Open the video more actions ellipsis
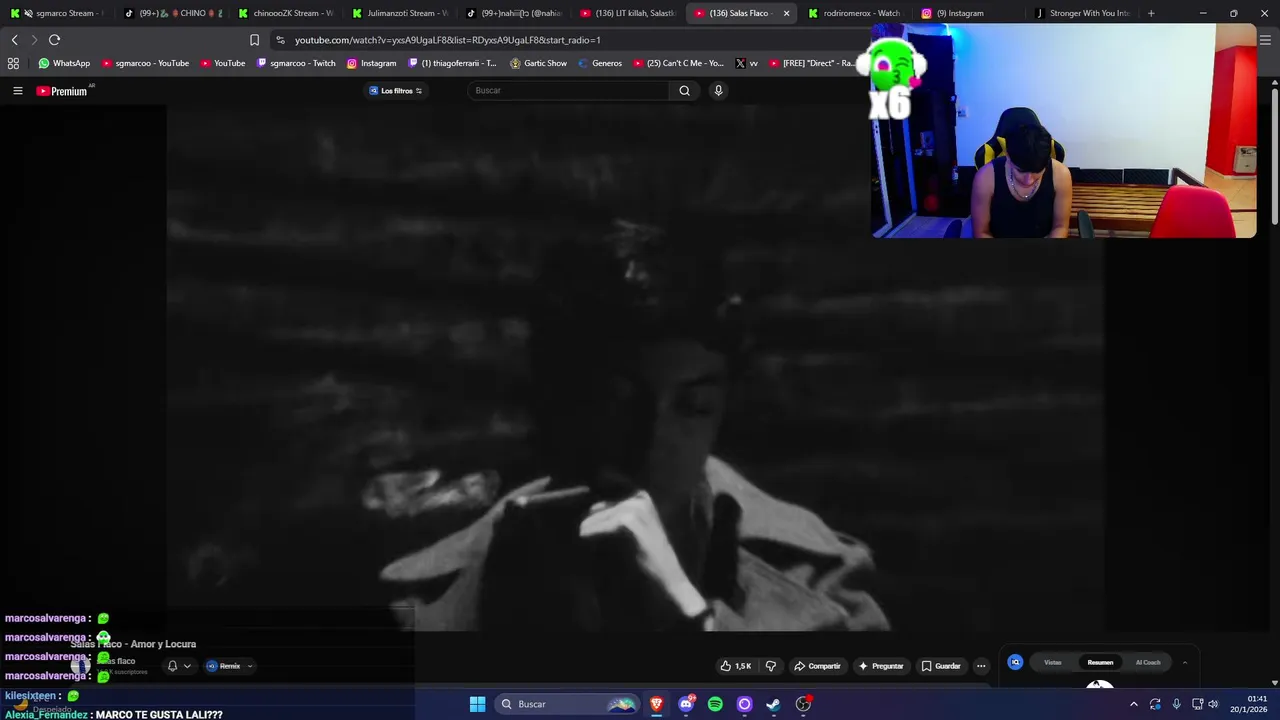The height and width of the screenshot is (720, 1280). [981, 666]
